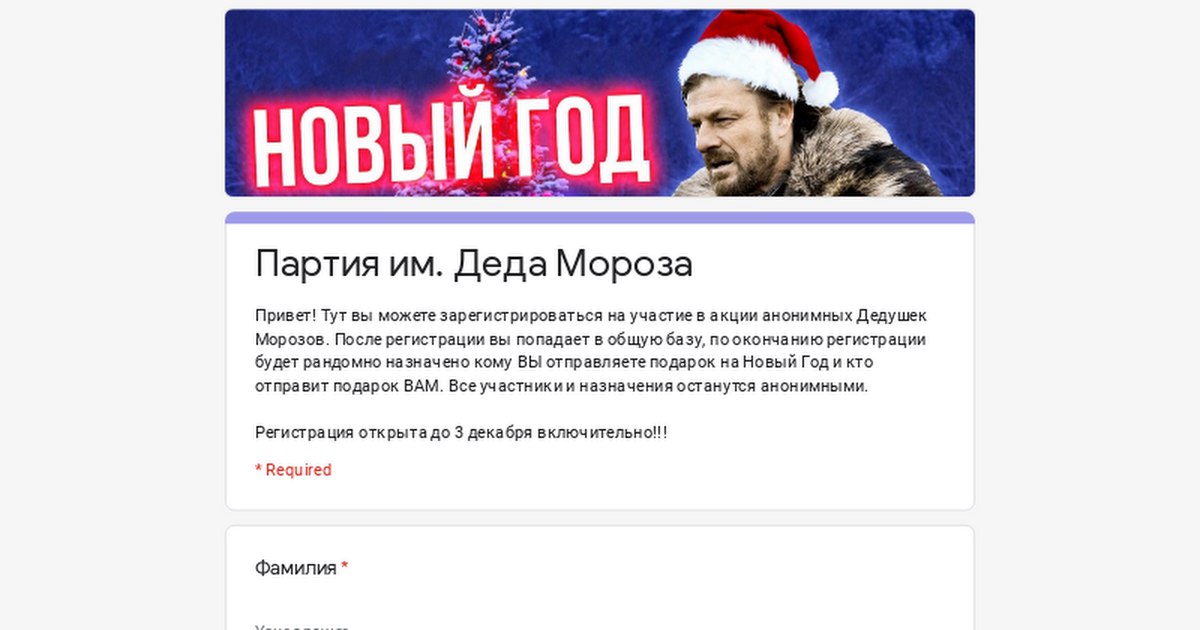
Task: Click the Фамилия question label
Action: coord(296,568)
